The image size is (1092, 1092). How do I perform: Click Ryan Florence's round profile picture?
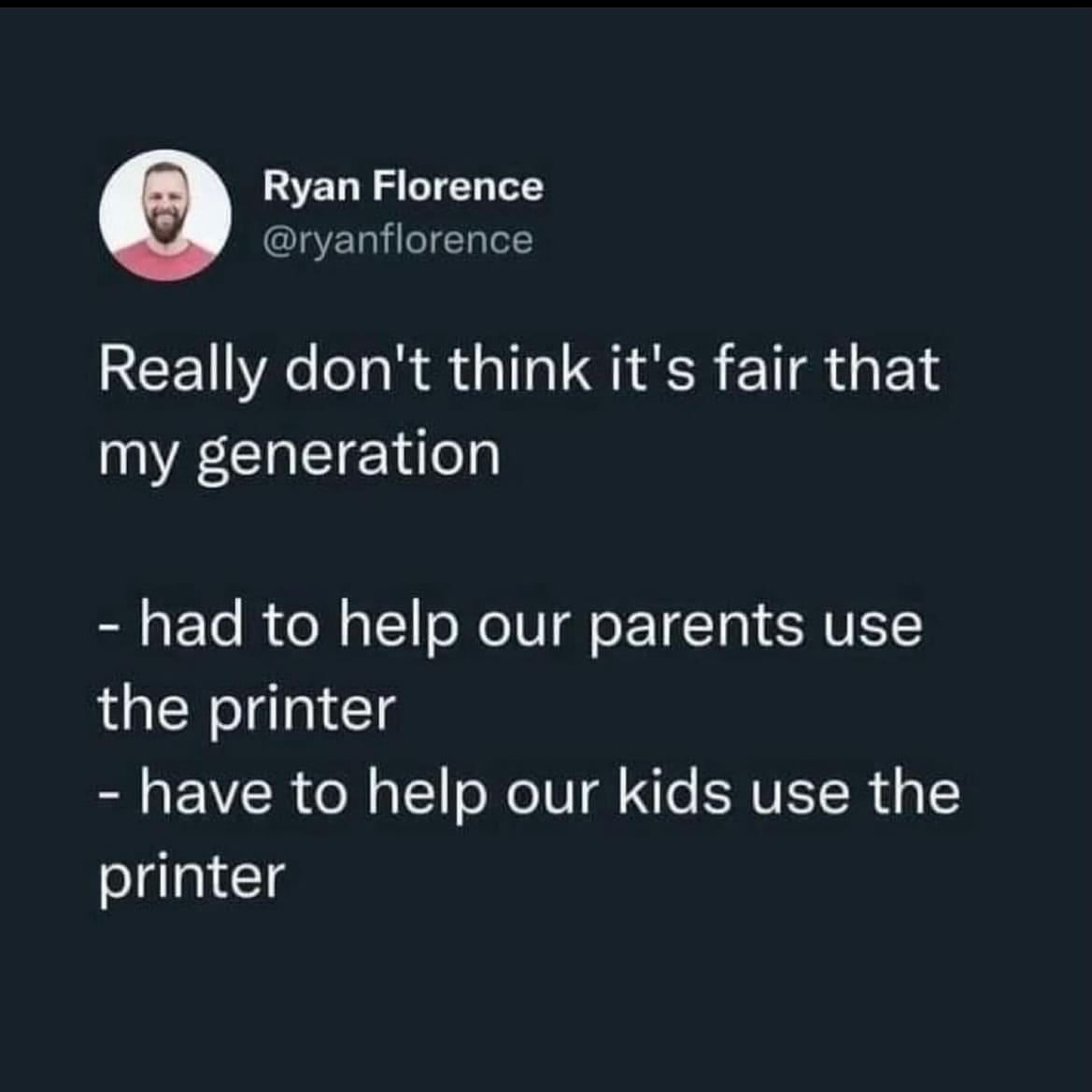[165, 215]
